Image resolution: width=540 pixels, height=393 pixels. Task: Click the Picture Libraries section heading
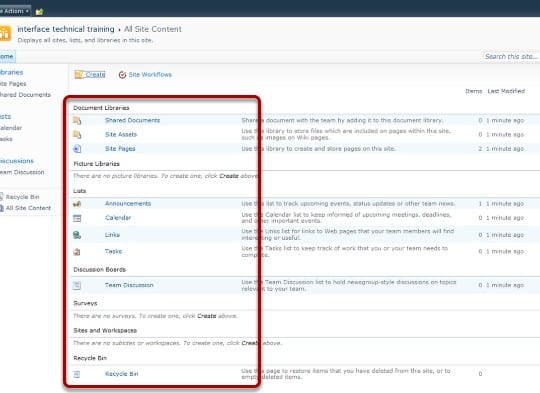(96, 164)
